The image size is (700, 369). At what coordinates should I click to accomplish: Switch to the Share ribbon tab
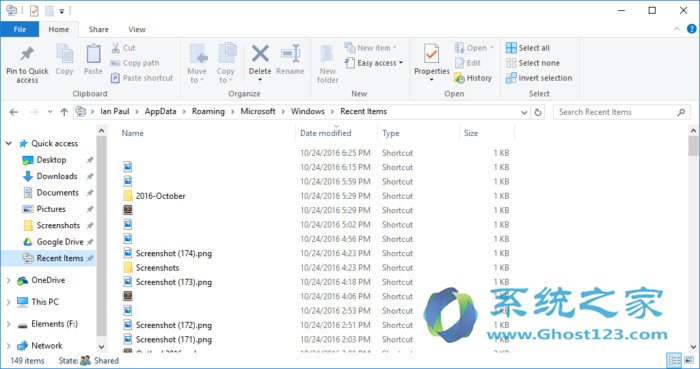coord(98,29)
